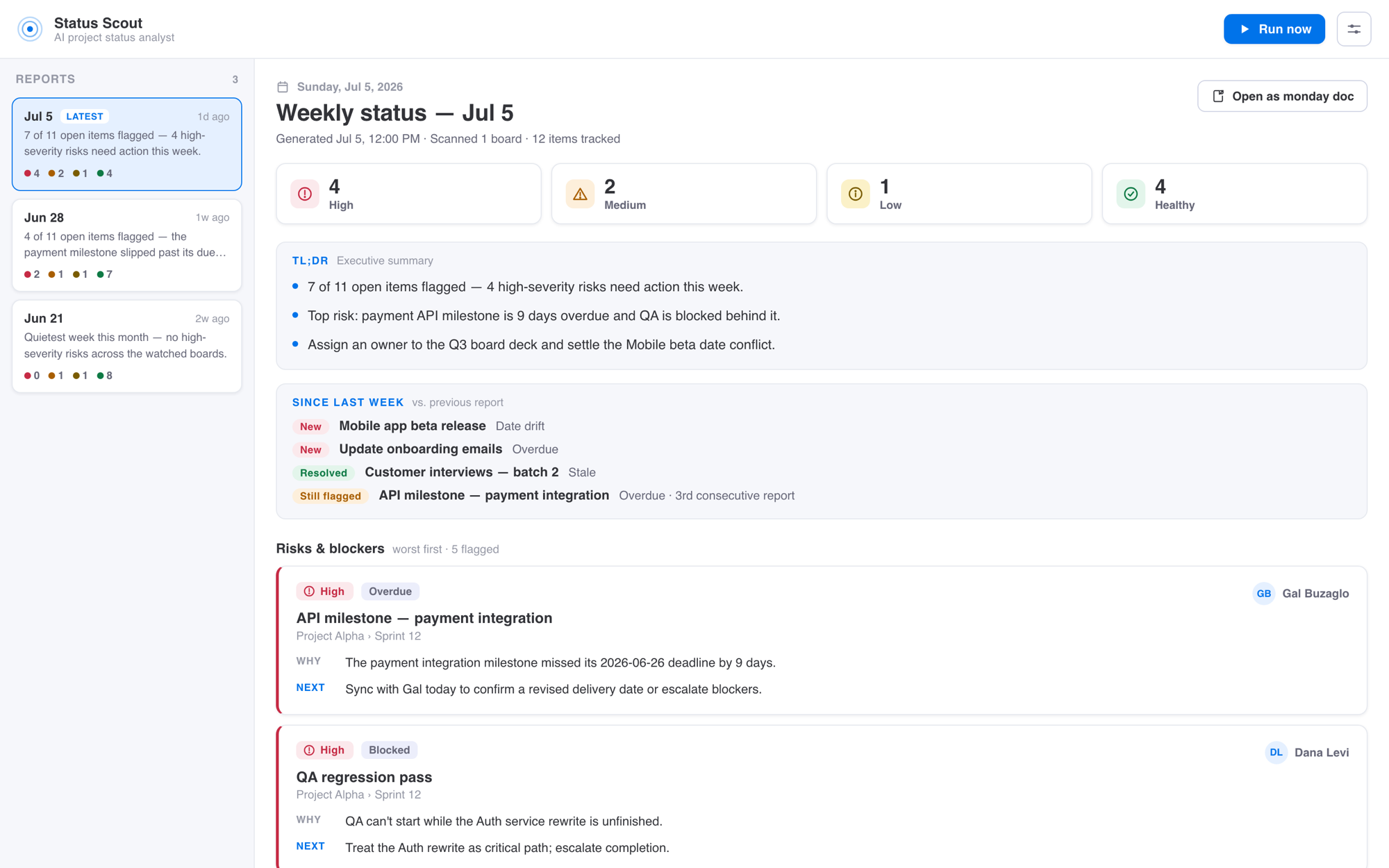
Task: Click the calendar icon beside Sunday date
Action: tap(283, 87)
